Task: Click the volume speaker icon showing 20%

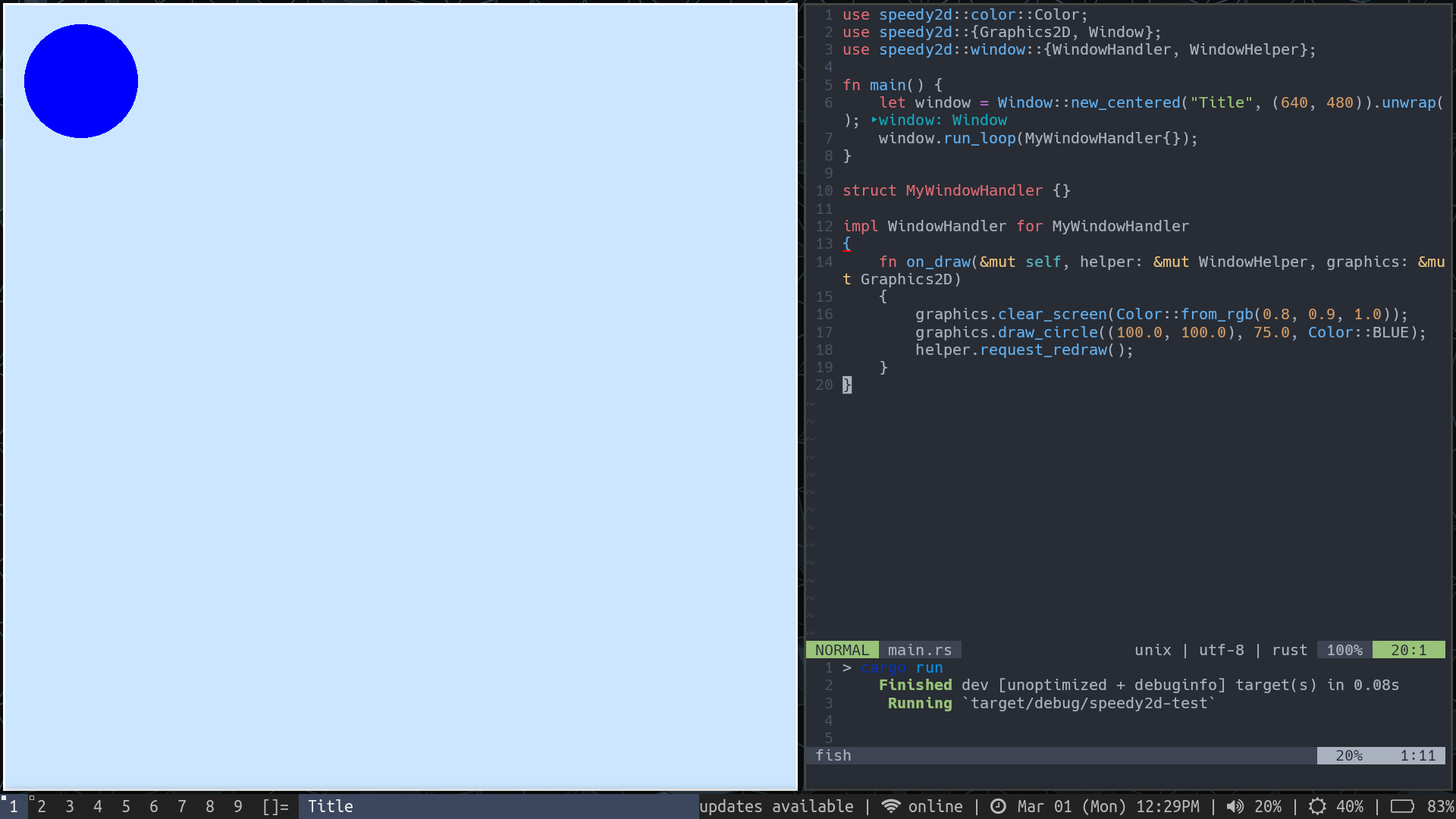Action: point(1235,806)
